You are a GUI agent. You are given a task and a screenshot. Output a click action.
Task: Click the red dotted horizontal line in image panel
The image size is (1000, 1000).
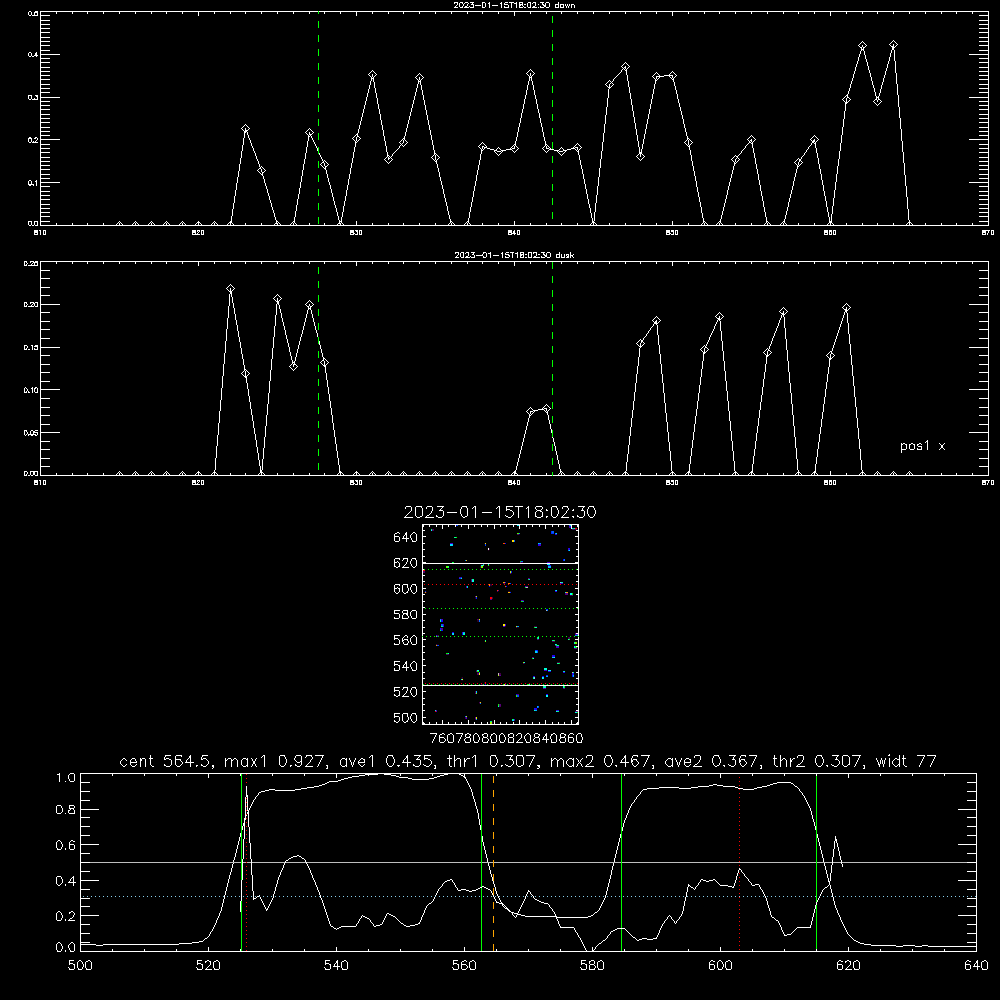pos(501,584)
